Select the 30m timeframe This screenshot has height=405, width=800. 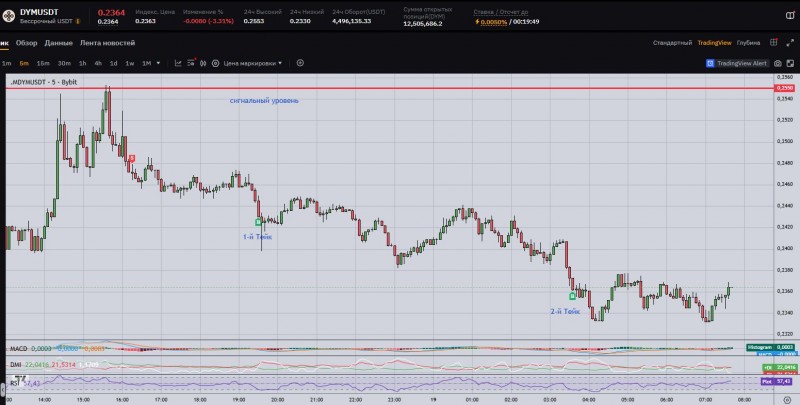[x=64, y=63]
